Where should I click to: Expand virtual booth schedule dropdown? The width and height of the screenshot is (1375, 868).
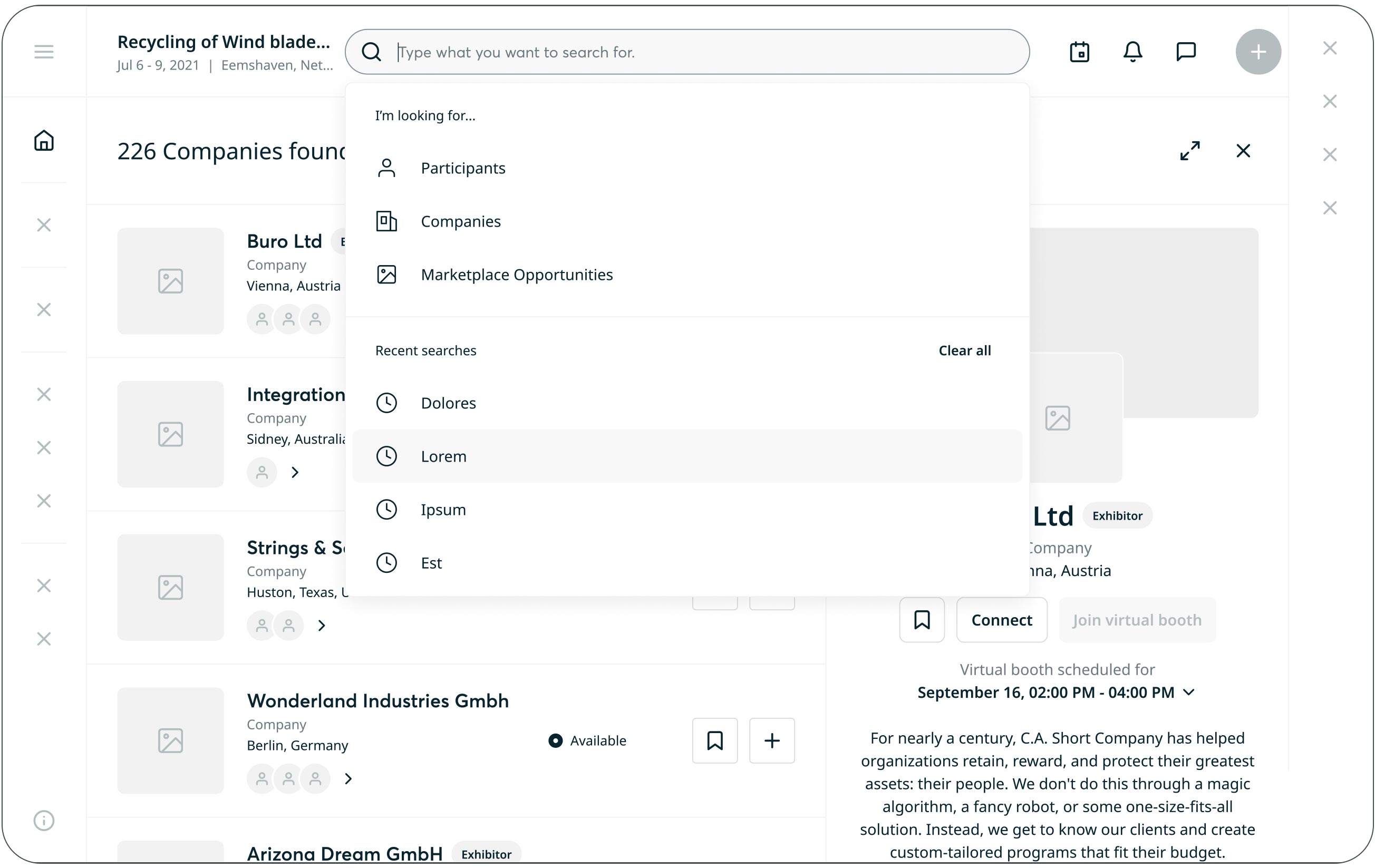coord(1189,692)
